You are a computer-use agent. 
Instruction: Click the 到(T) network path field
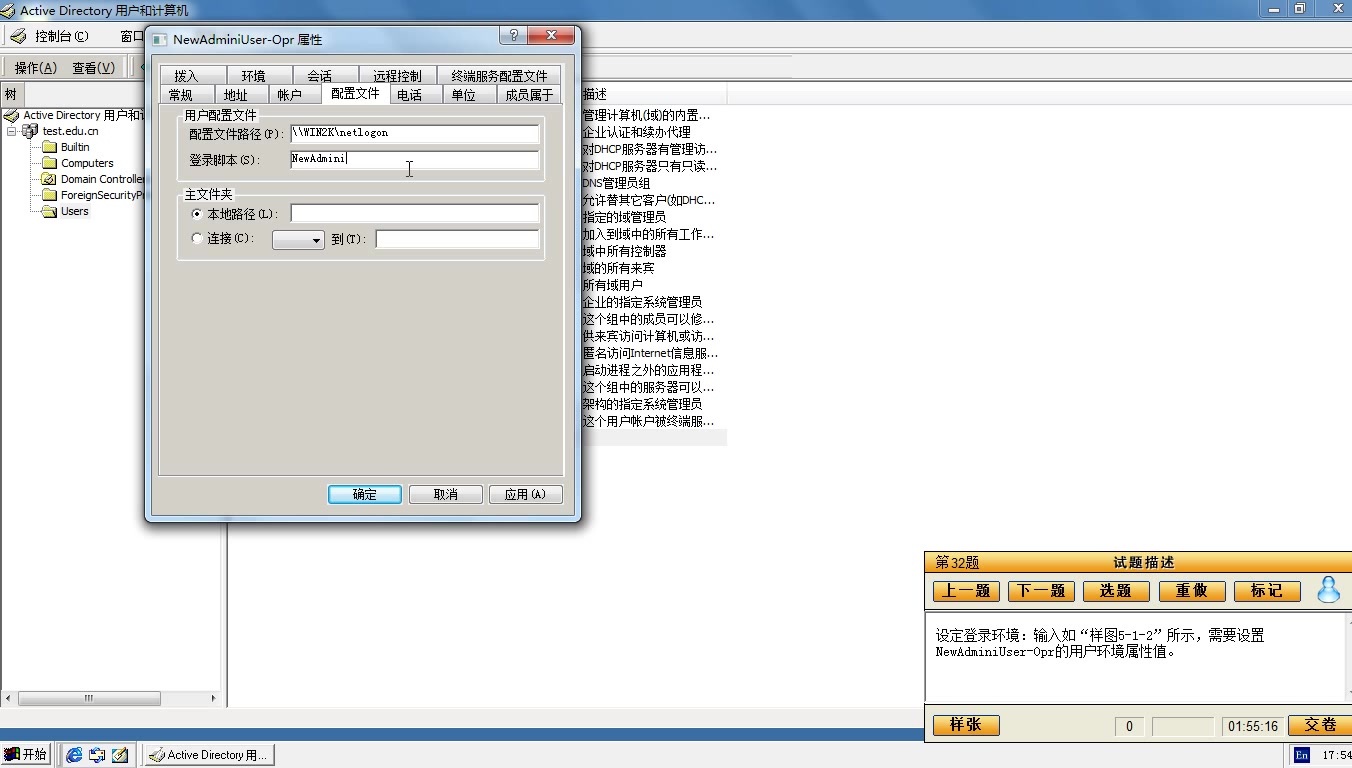[457, 239]
